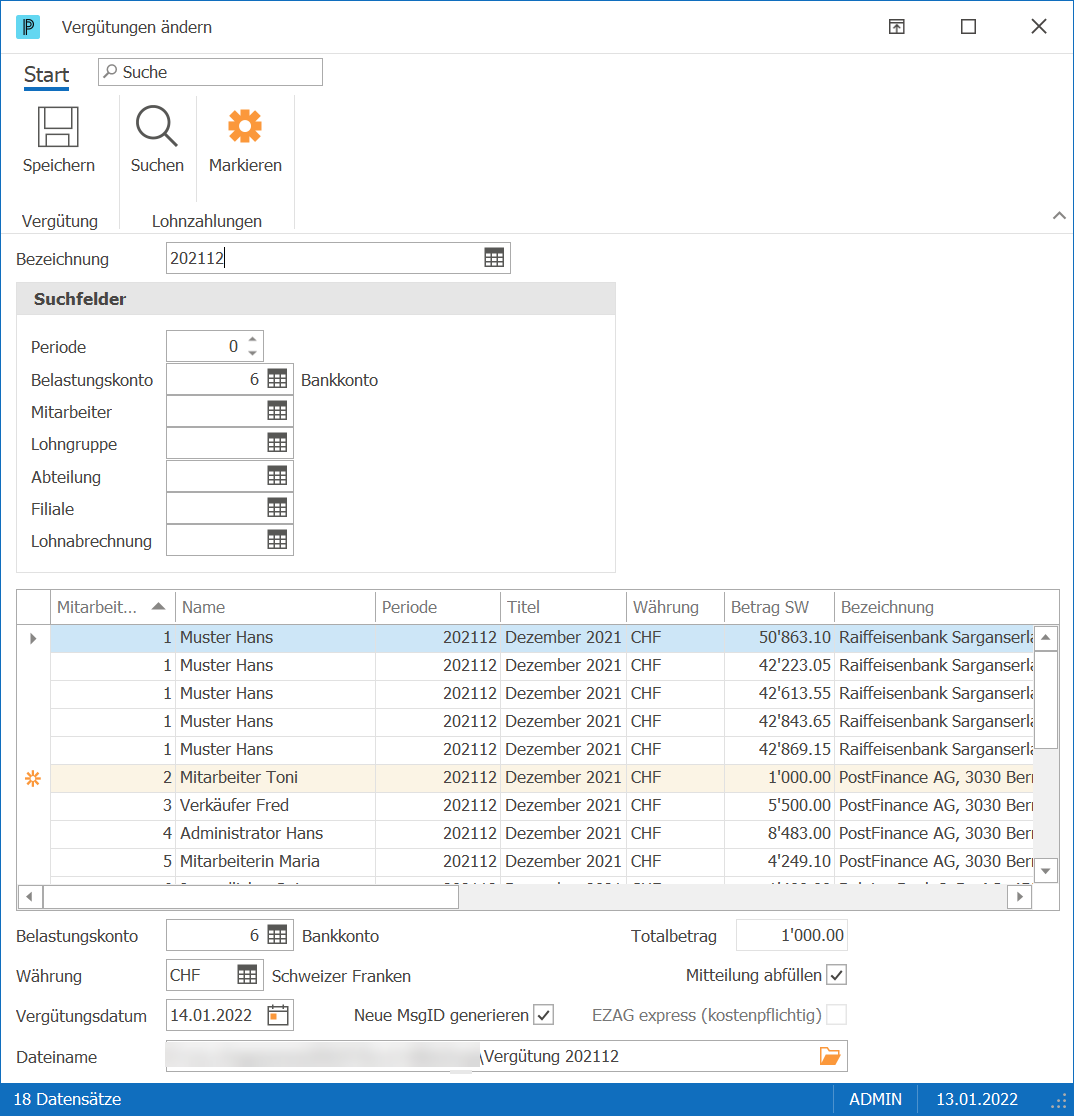1074x1116 pixels.
Task: Click the Währung column header
Action: (x=675, y=607)
